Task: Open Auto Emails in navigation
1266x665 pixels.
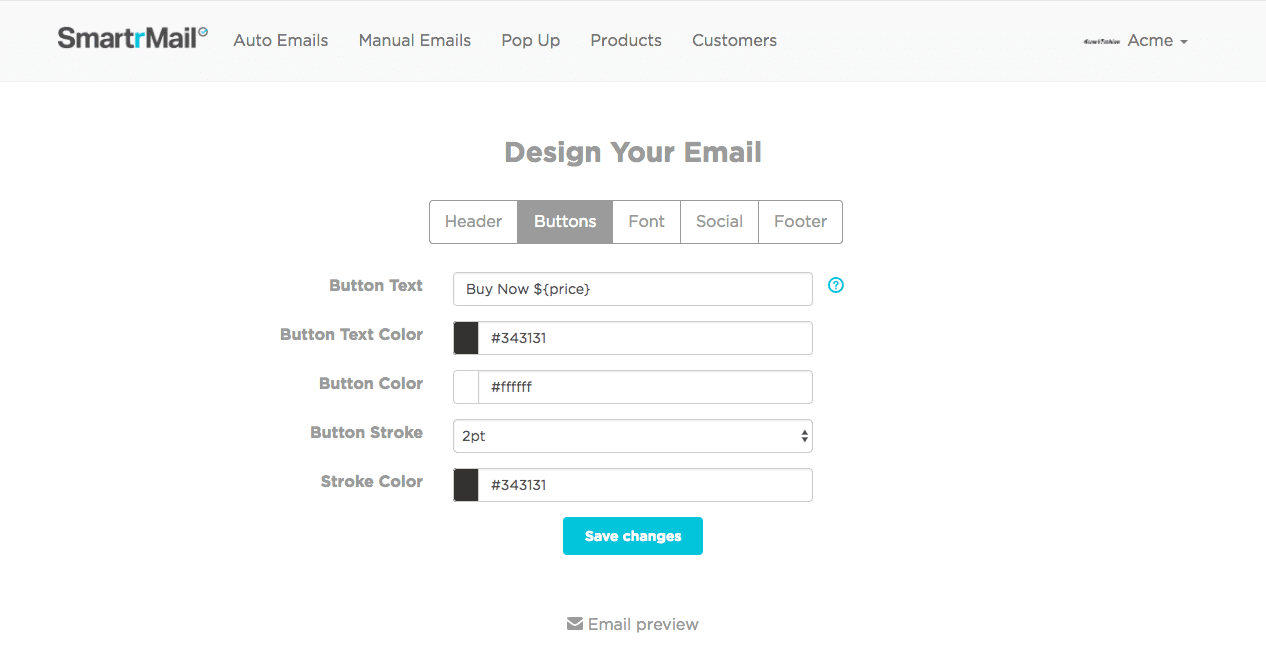Action: tap(281, 41)
